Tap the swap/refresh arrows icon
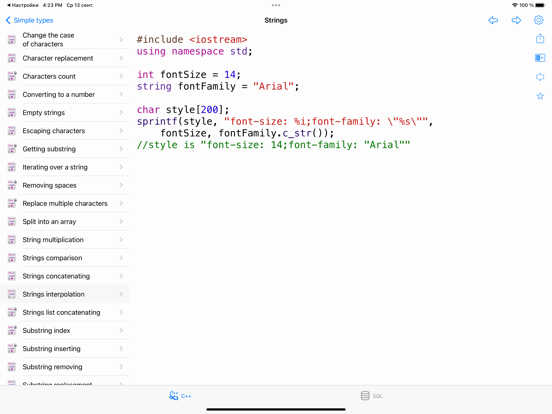Viewport: 552px width, 414px height. coord(540,77)
